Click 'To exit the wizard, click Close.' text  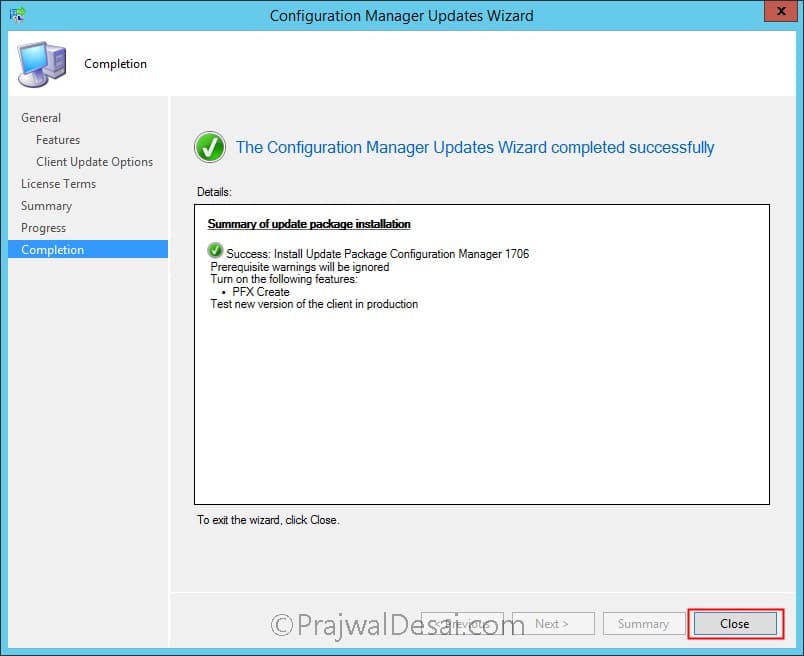[268, 520]
